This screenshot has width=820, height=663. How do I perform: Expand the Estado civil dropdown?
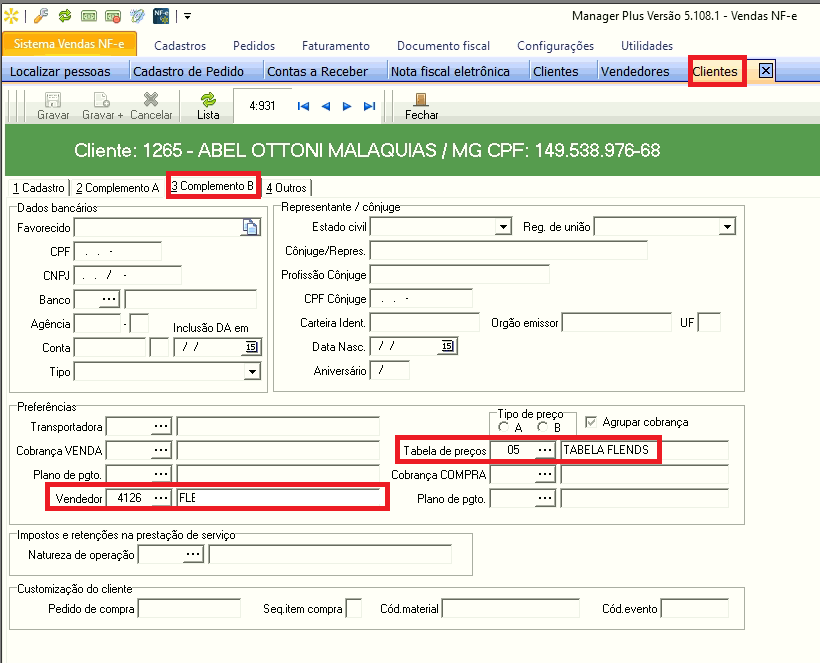tap(503, 227)
